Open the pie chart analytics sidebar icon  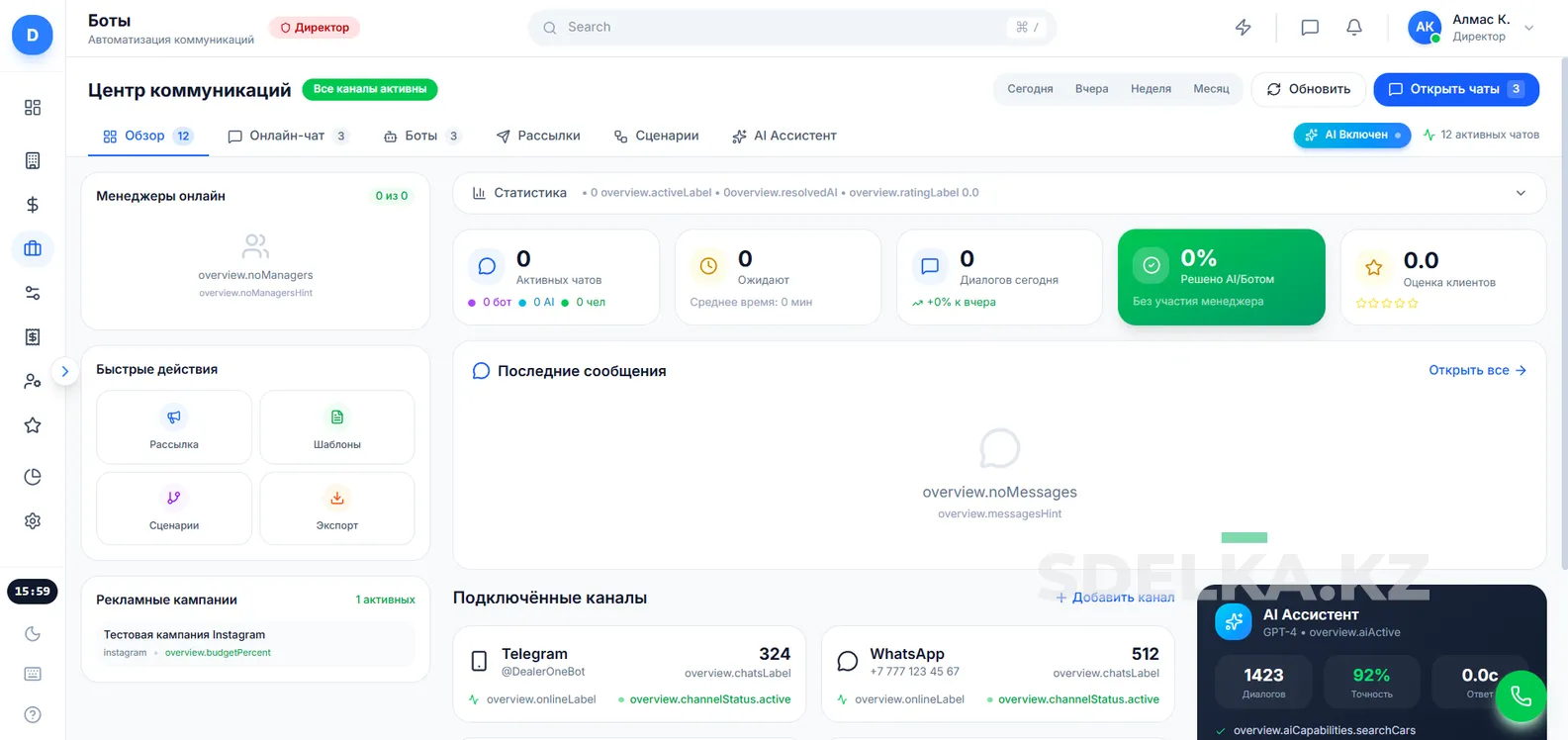(x=33, y=477)
